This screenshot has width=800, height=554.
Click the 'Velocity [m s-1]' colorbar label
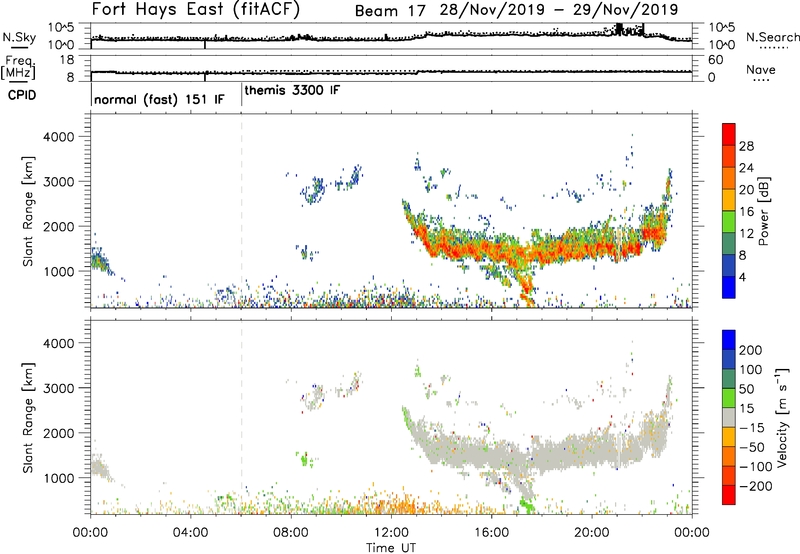(781, 417)
